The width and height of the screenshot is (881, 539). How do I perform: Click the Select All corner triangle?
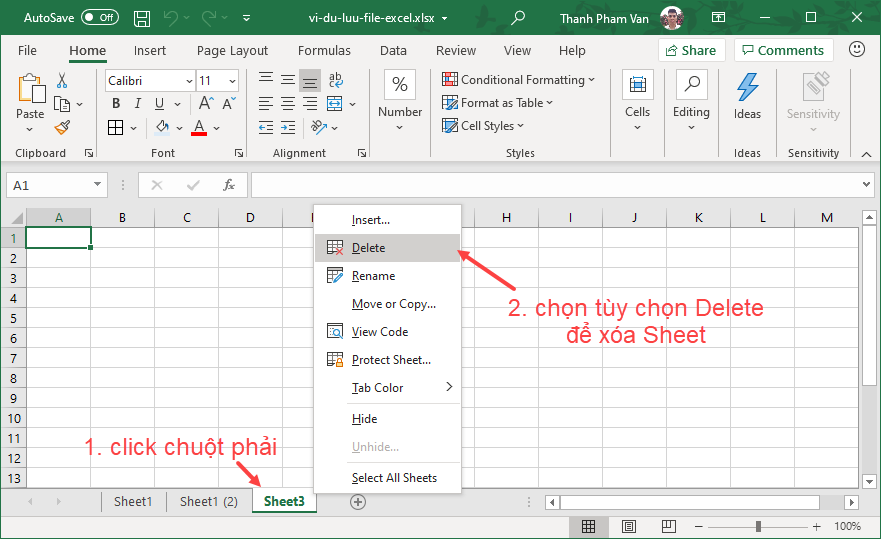pos(15,218)
